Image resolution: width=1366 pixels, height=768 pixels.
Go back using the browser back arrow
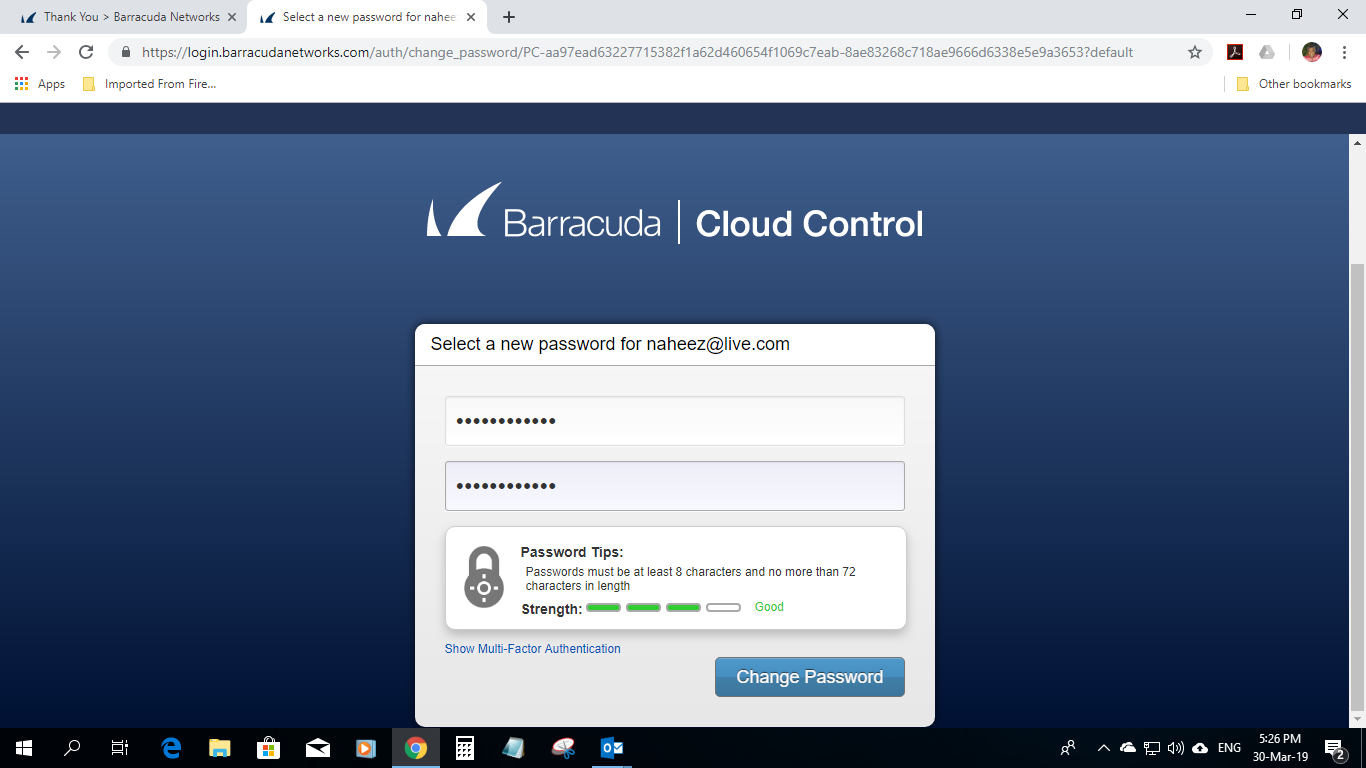[x=22, y=52]
